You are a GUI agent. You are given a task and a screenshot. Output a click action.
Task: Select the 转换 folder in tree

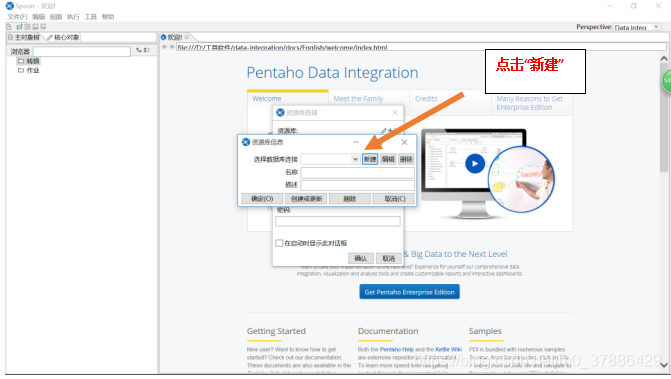[29, 61]
